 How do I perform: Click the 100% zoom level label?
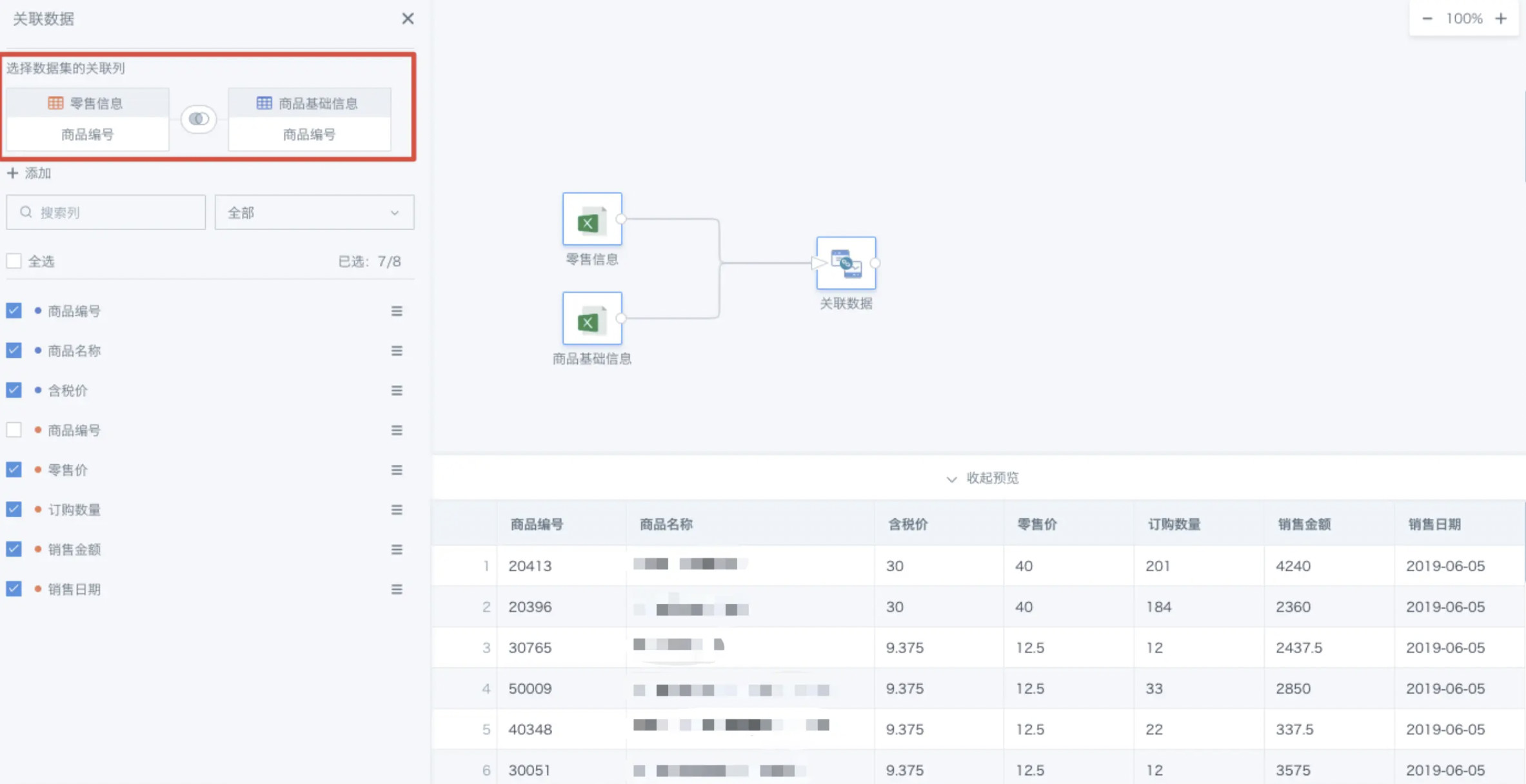coord(1464,19)
